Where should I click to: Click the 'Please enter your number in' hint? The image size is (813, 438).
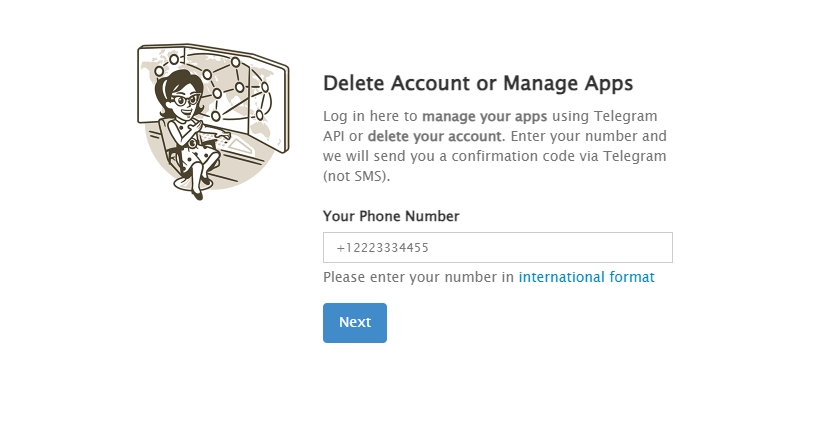pos(418,277)
